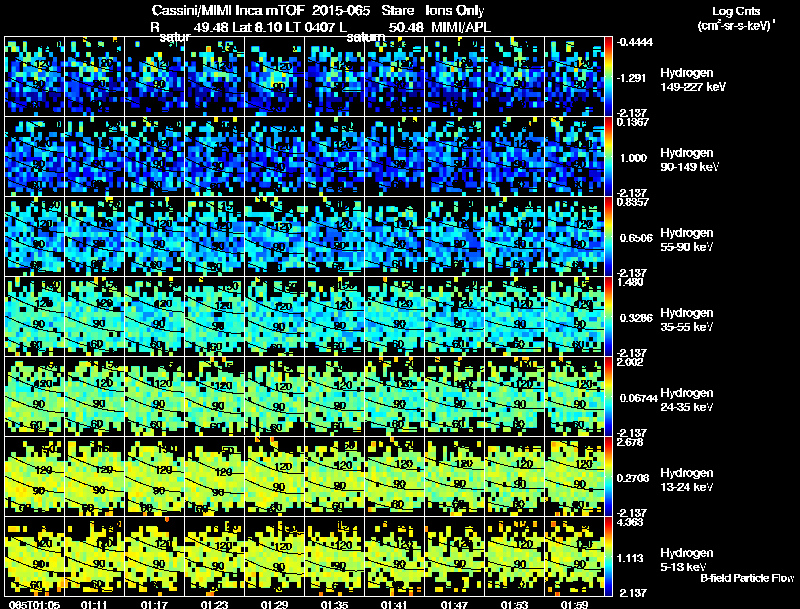
Task: Click the "Stare" word in the header
Action: click(397, 11)
